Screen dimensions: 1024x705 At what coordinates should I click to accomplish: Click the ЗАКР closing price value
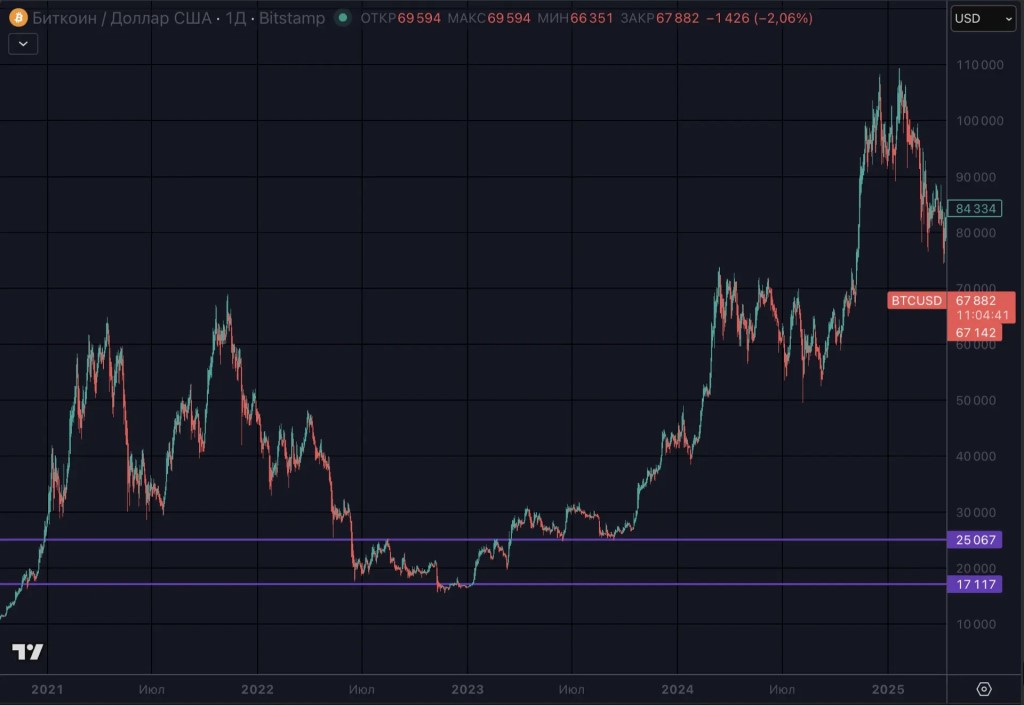click(x=681, y=18)
